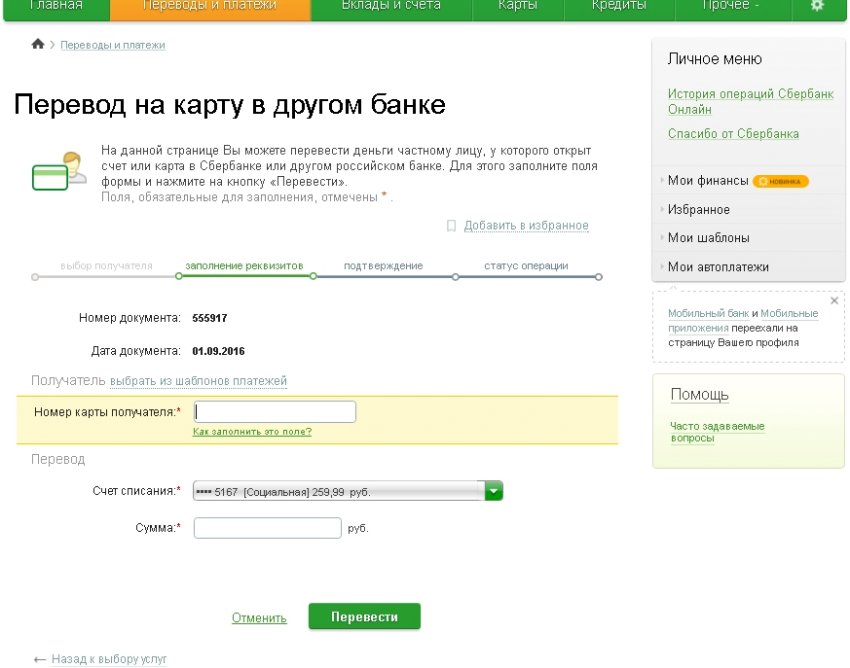The height and width of the screenshot is (668, 850).
Task: Switch to the Карты tab
Action: coord(517,6)
